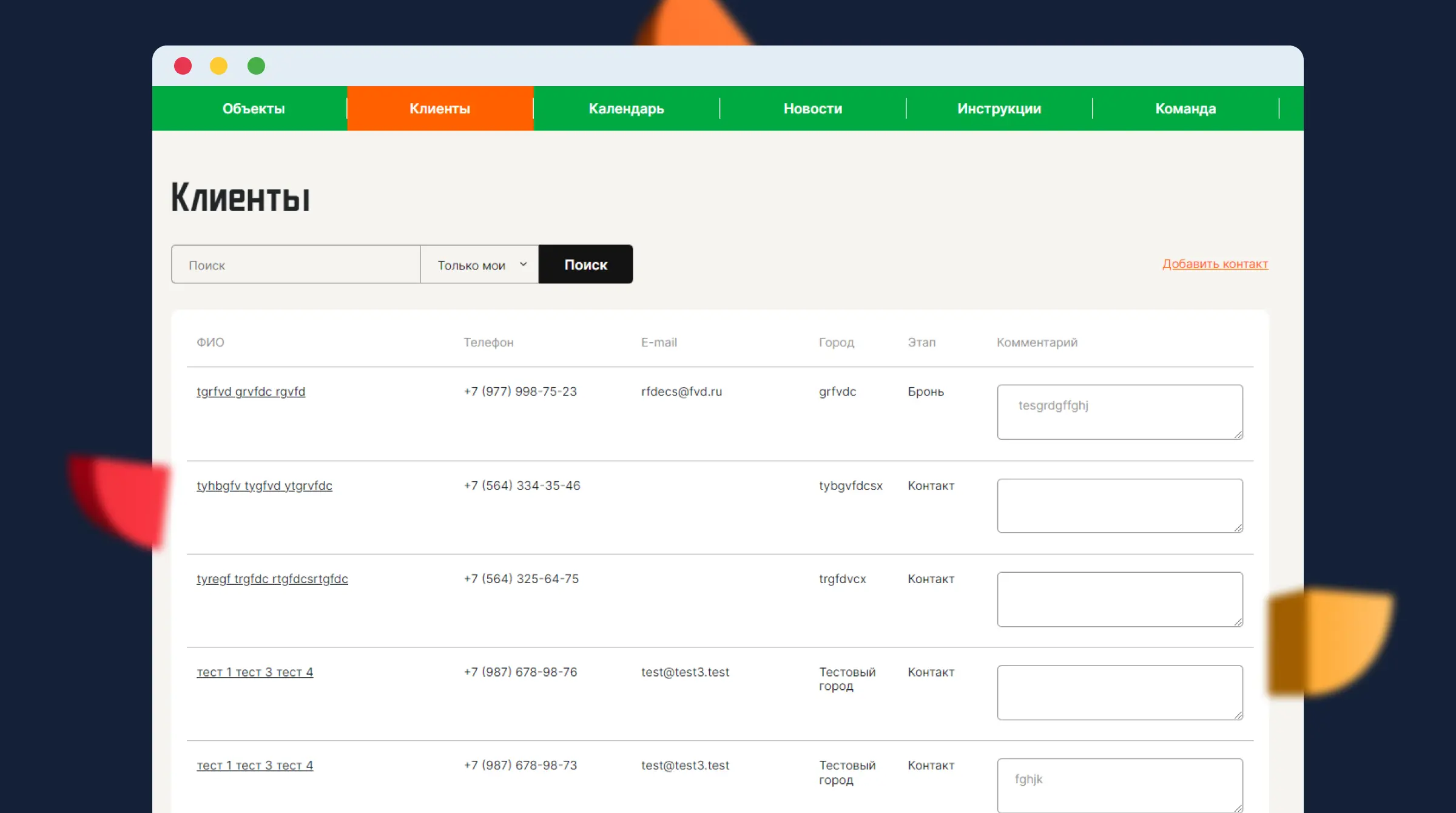Open тест 1 тест 3 тест 4 with phone ending 98-76
This screenshot has width=1456, height=813.
255,673
